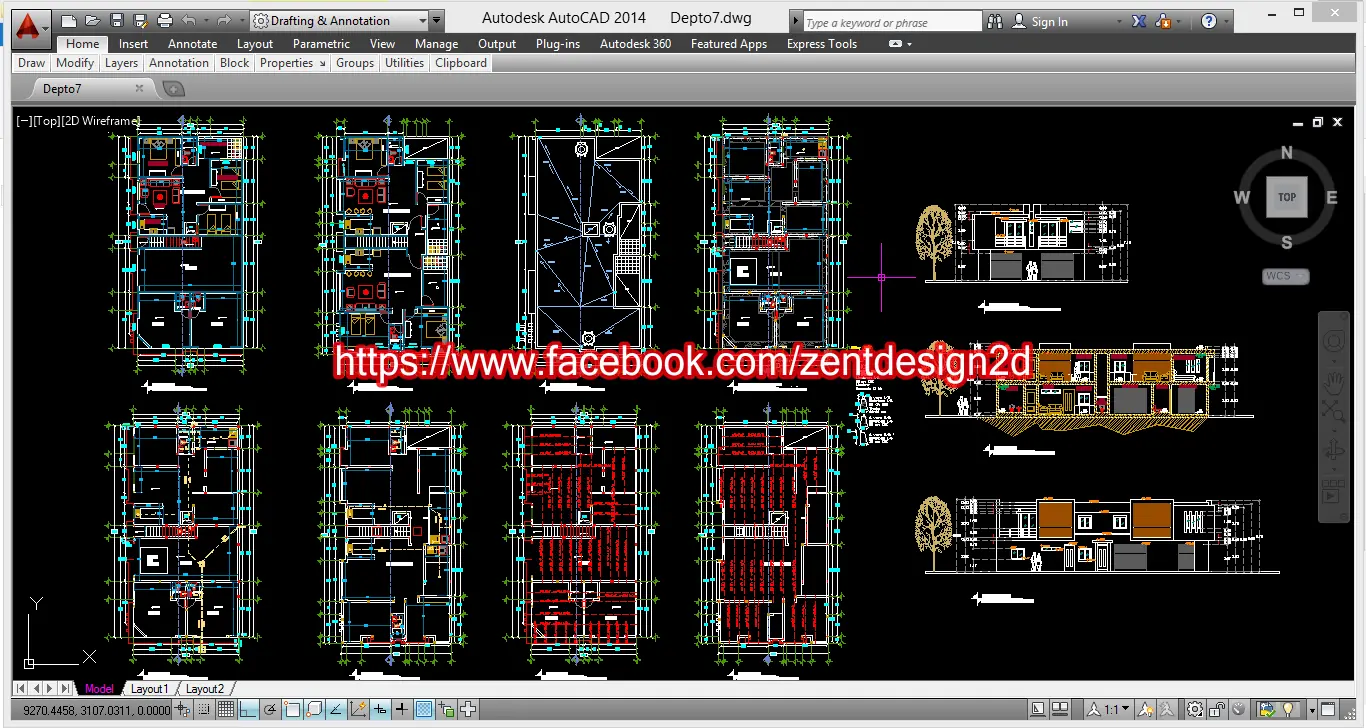The width and height of the screenshot is (1366, 728).
Task: Expand the Undo history dropdown arrow
Action: (x=205, y=20)
